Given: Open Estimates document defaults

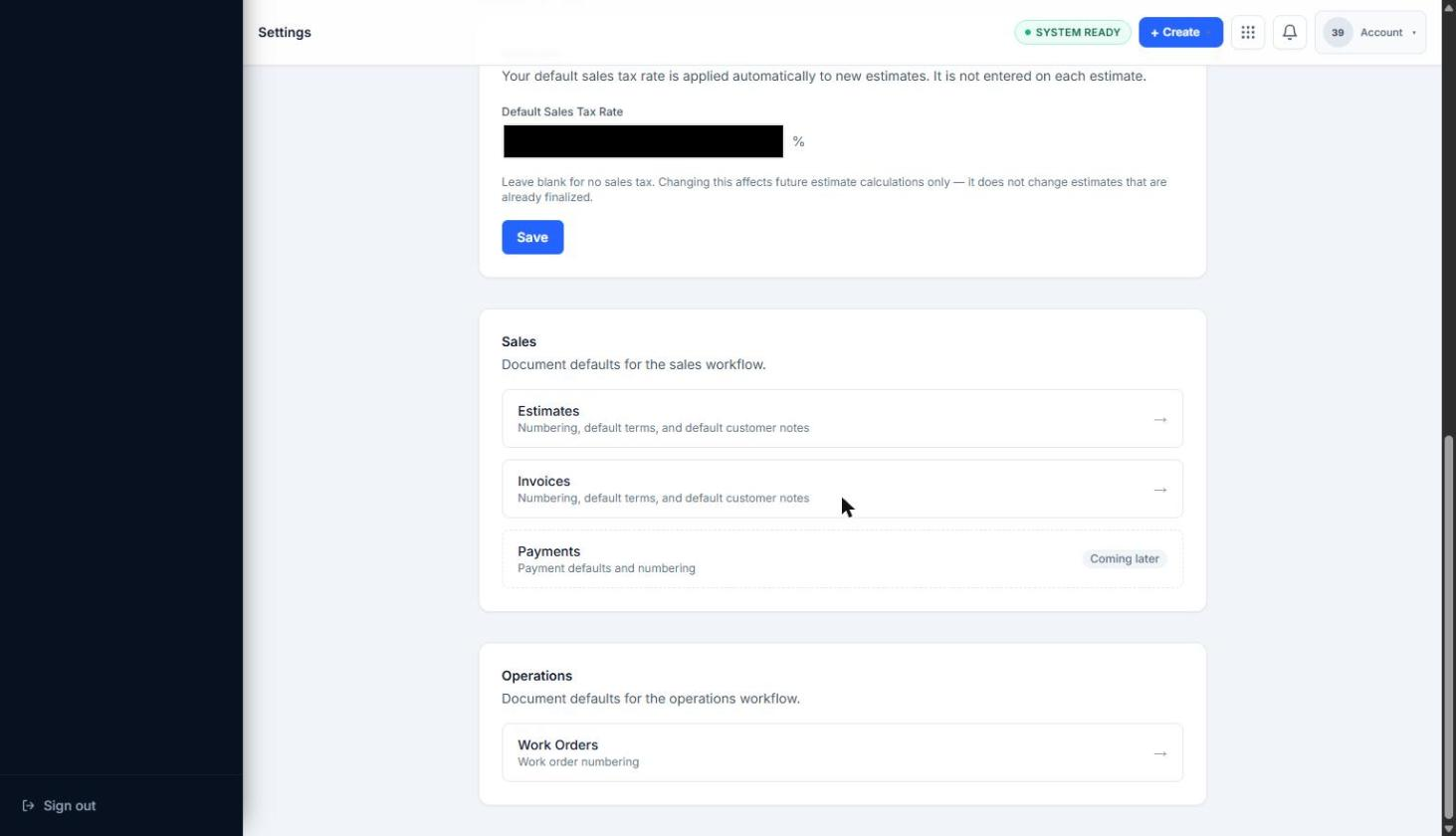Looking at the screenshot, I should pyautogui.click(x=842, y=419).
